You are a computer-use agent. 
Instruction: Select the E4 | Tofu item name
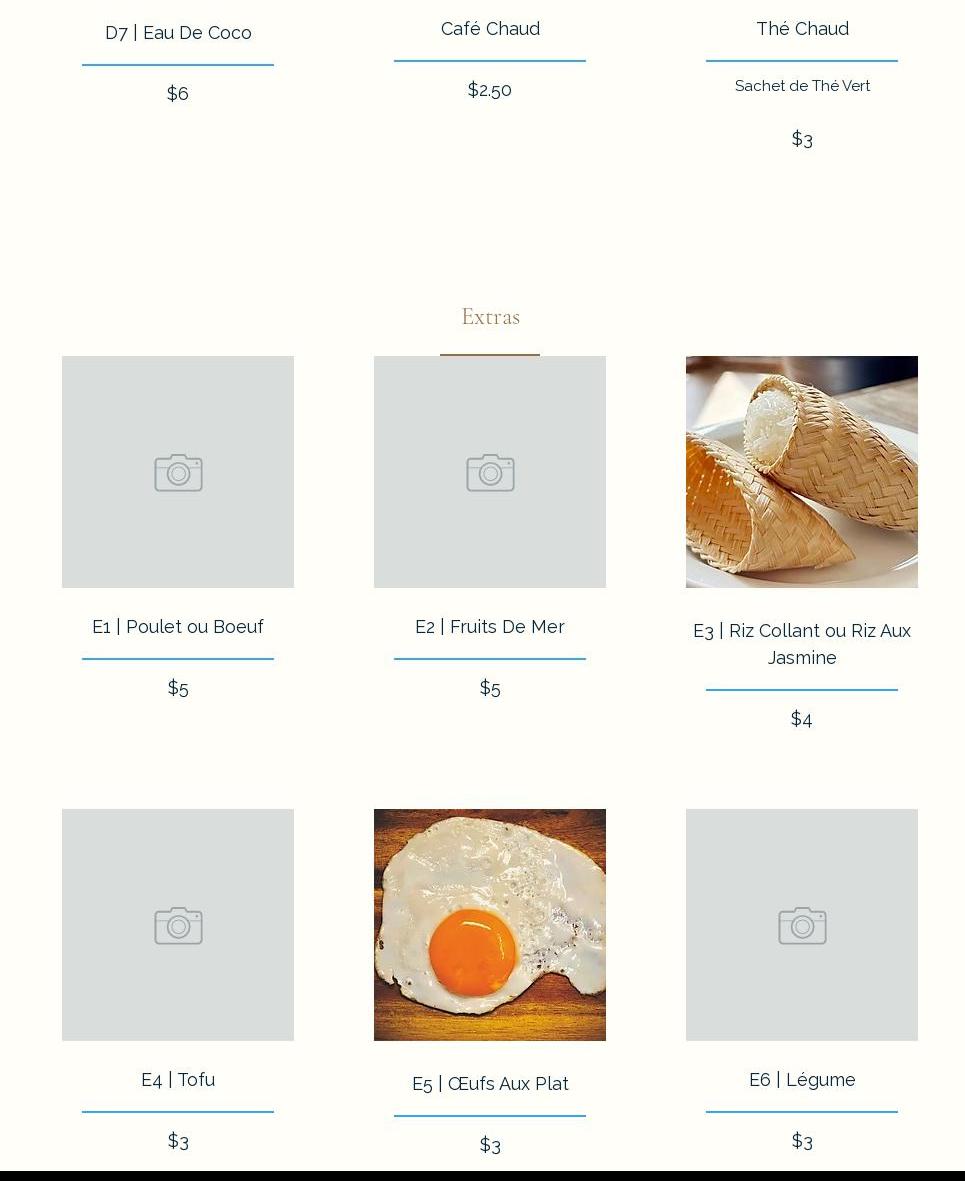pyautogui.click(x=178, y=1079)
